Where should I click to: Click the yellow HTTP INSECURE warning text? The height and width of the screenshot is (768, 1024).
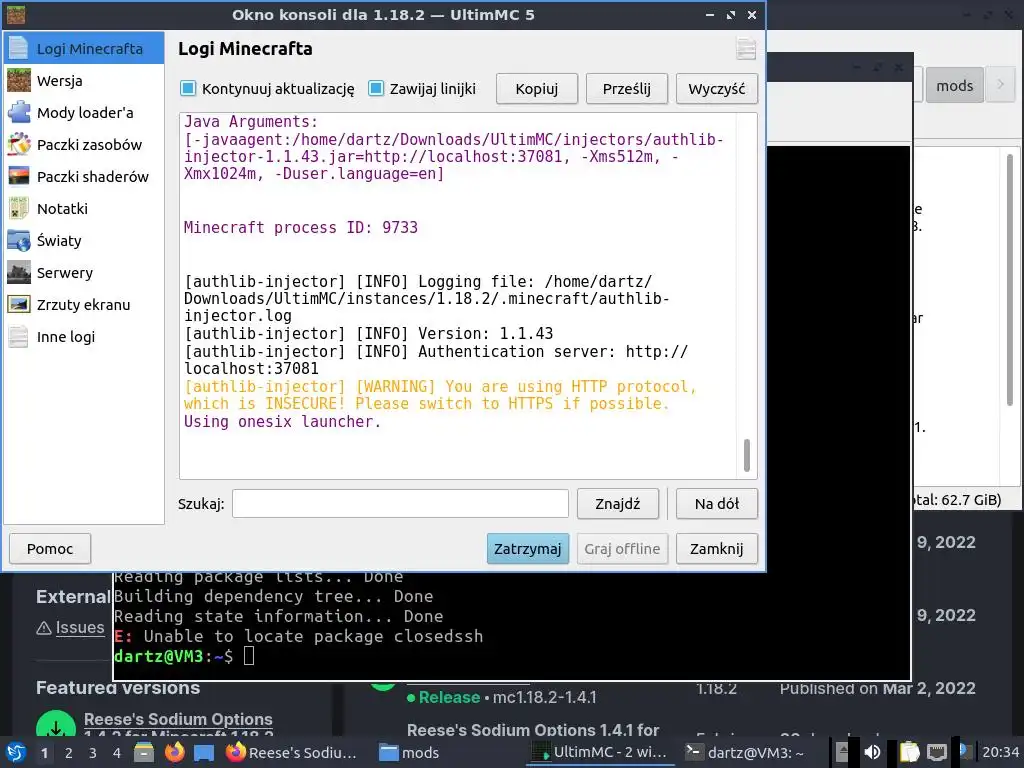[x=440, y=395]
